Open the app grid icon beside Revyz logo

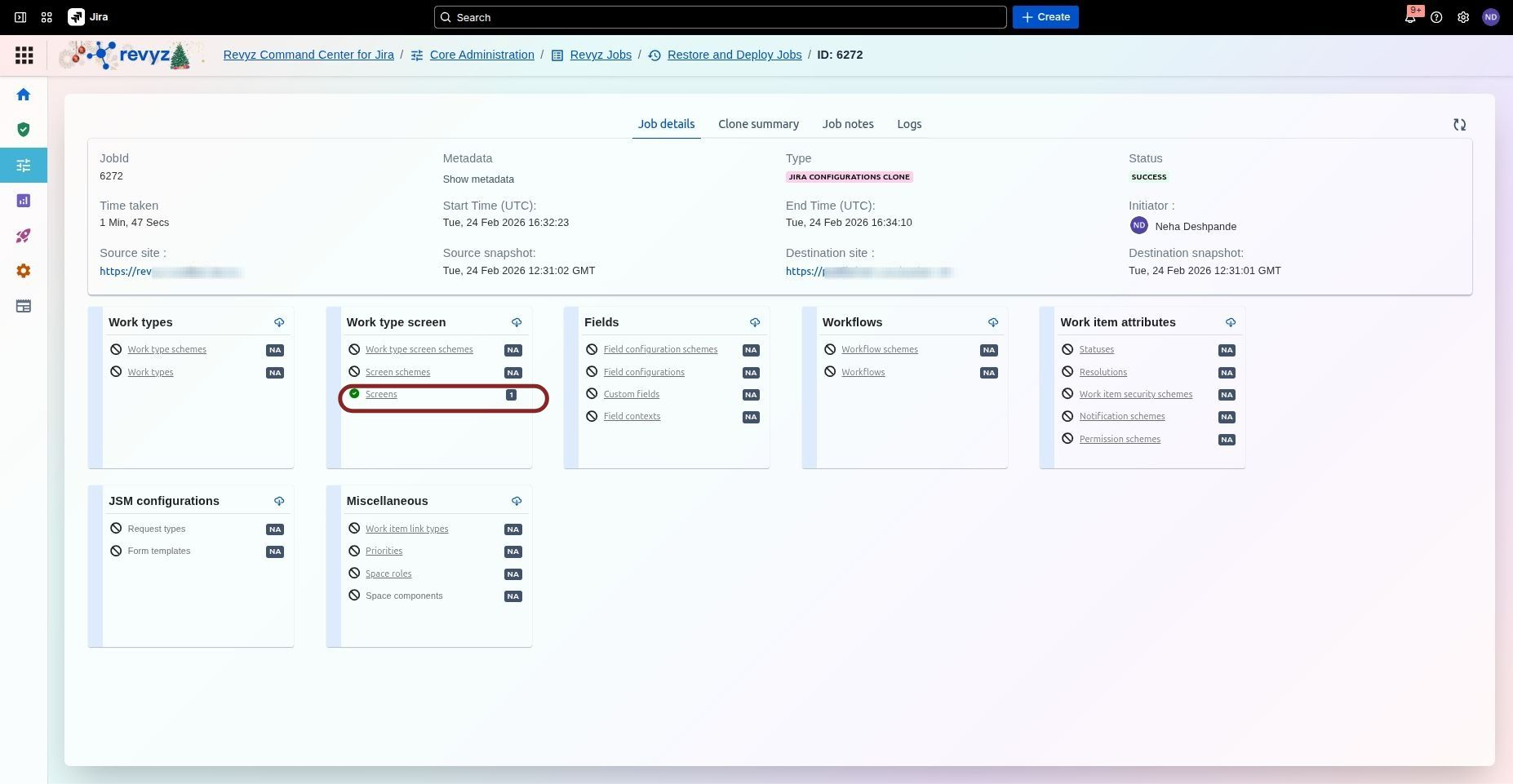[x=24, y=55]
